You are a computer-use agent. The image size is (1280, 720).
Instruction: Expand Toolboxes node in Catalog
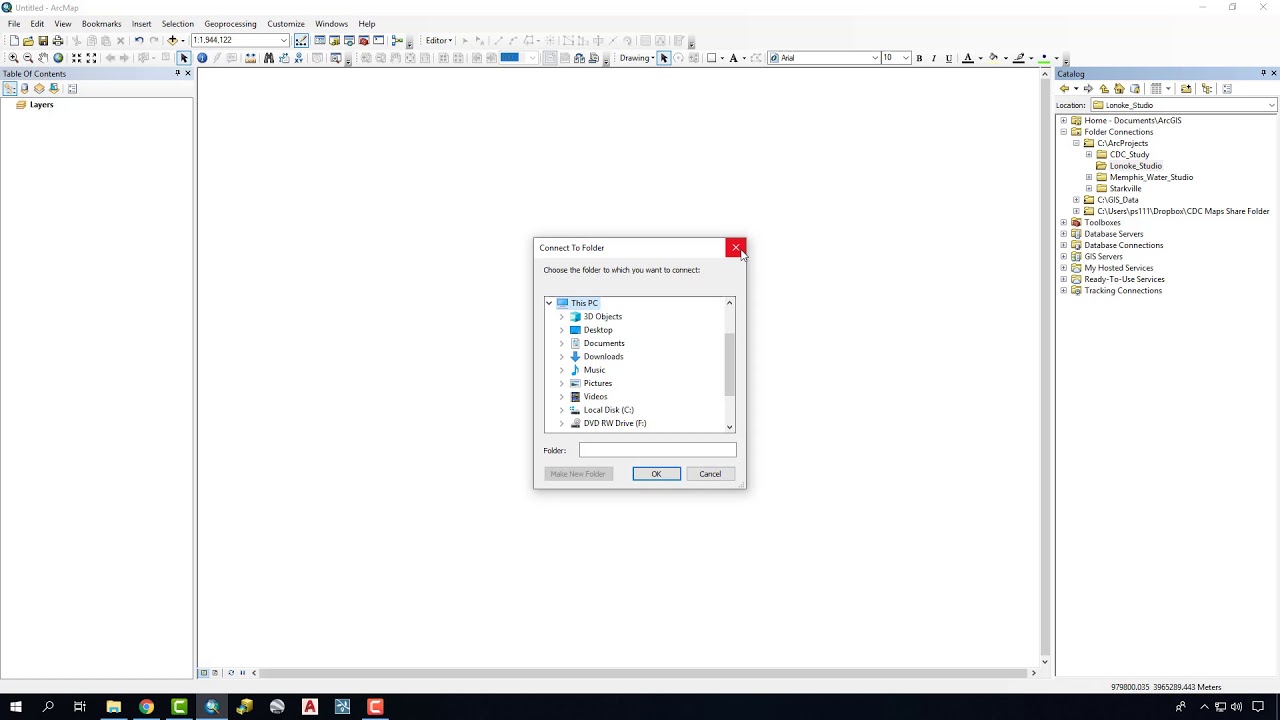pos(1064,222)
